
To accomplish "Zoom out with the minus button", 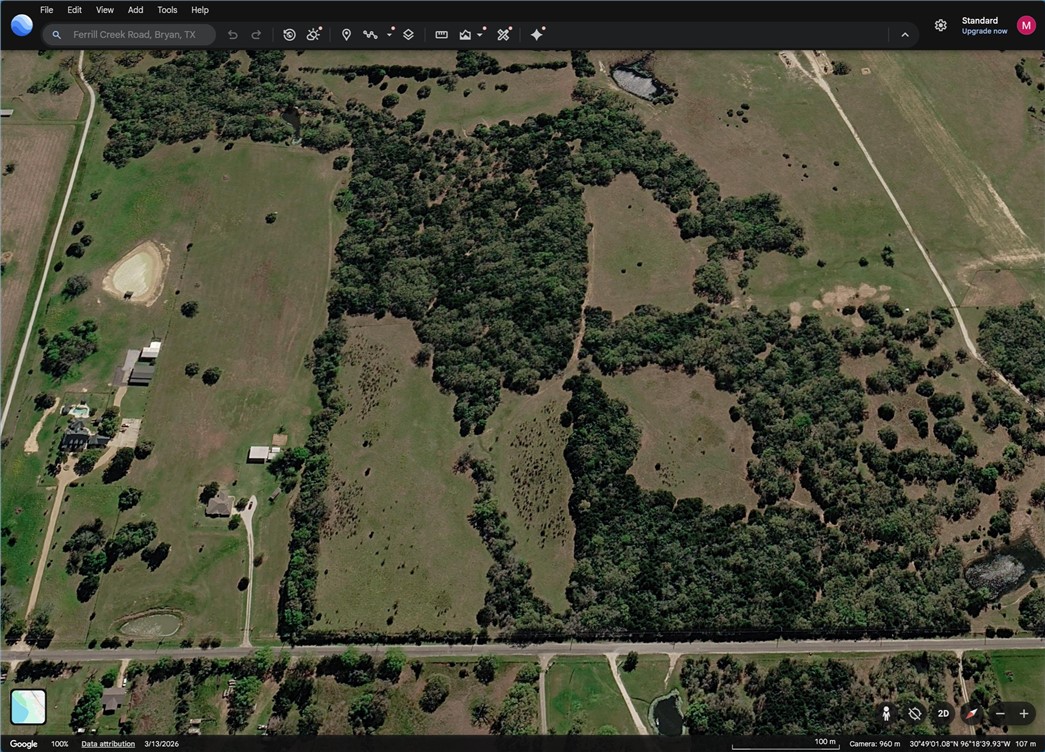I will 1000,713.
